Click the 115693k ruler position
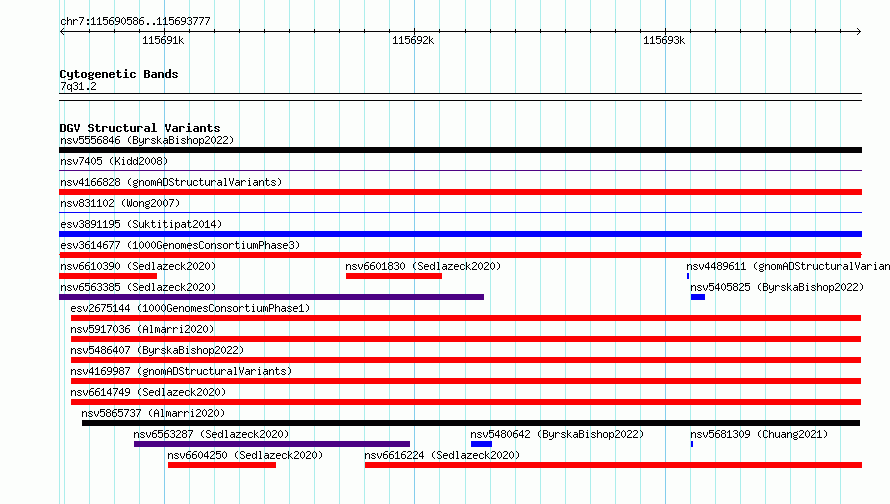 tap(664, 40)
